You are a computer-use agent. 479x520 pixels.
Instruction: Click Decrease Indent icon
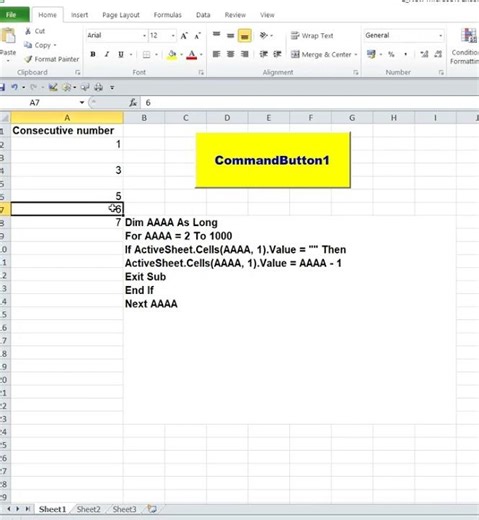tap(264, 54)
